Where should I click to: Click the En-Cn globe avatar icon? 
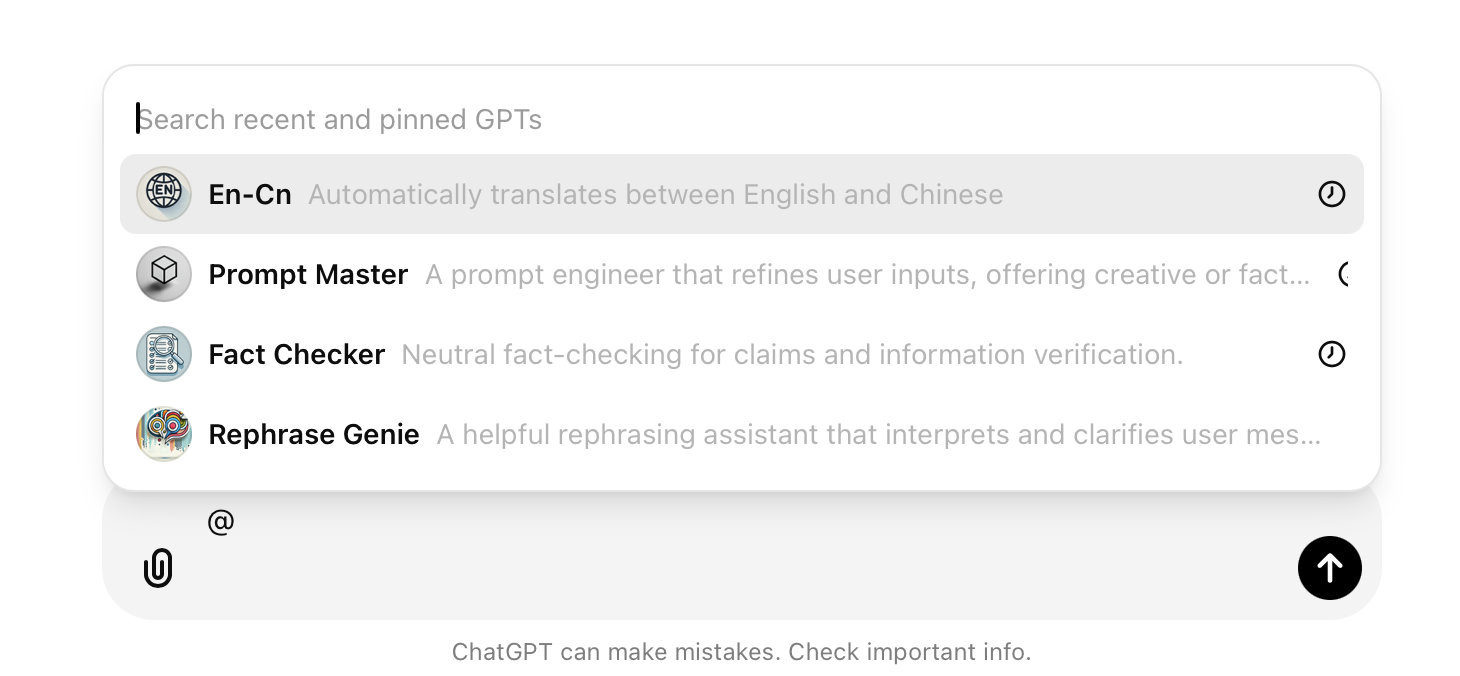[x=163, y=194]
